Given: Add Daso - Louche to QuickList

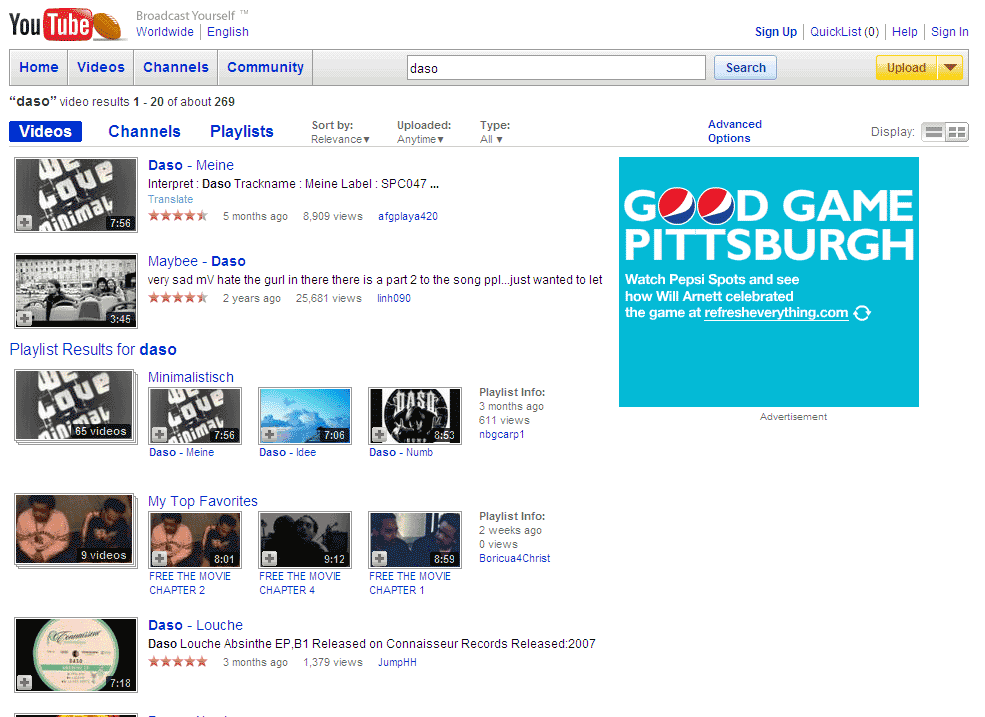Looking at the screenshot, I should point(24,682).
